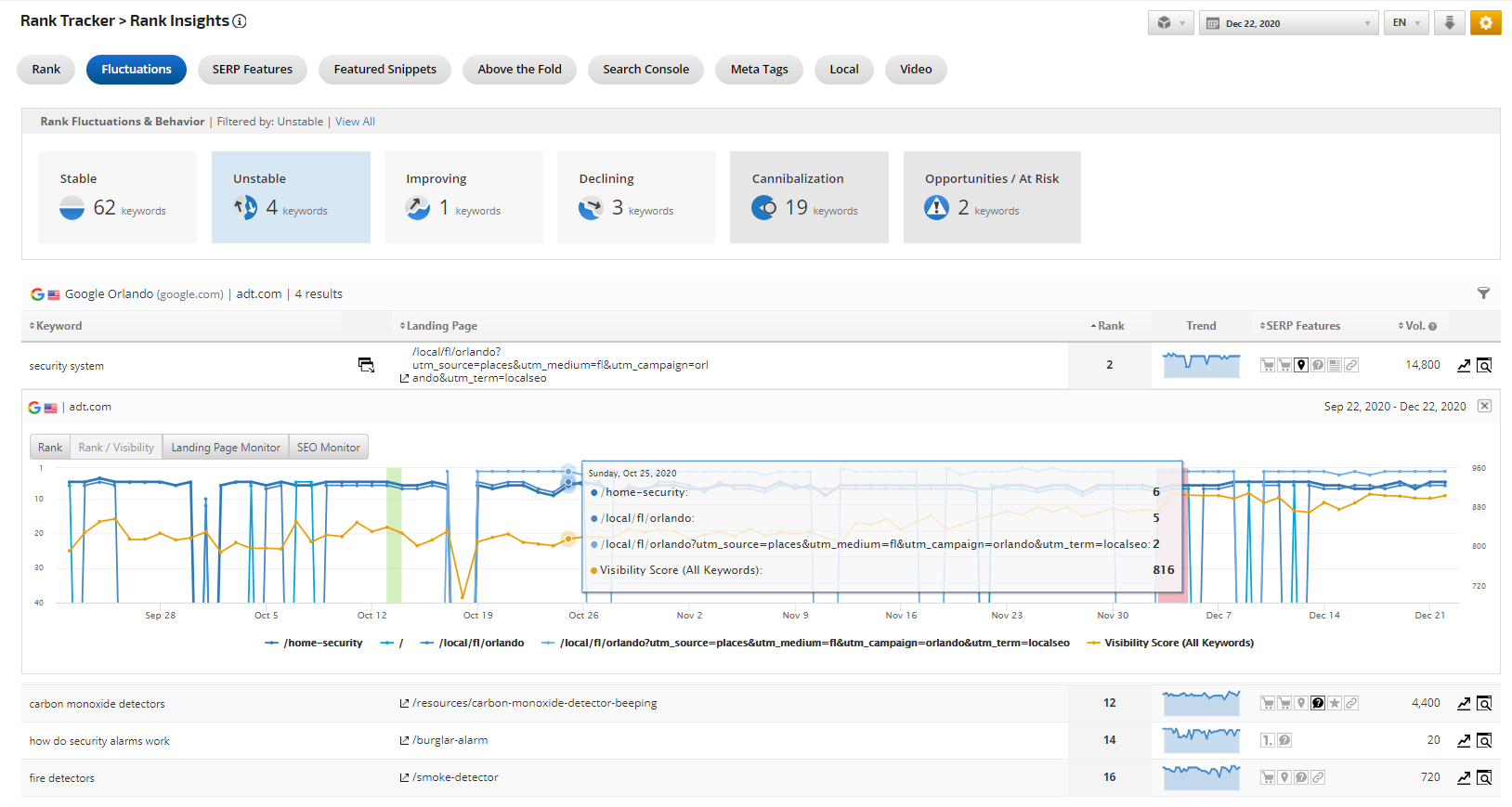Open the EN language dropdown
This screenshot has height=807, width=1512.
point(1406,23)
